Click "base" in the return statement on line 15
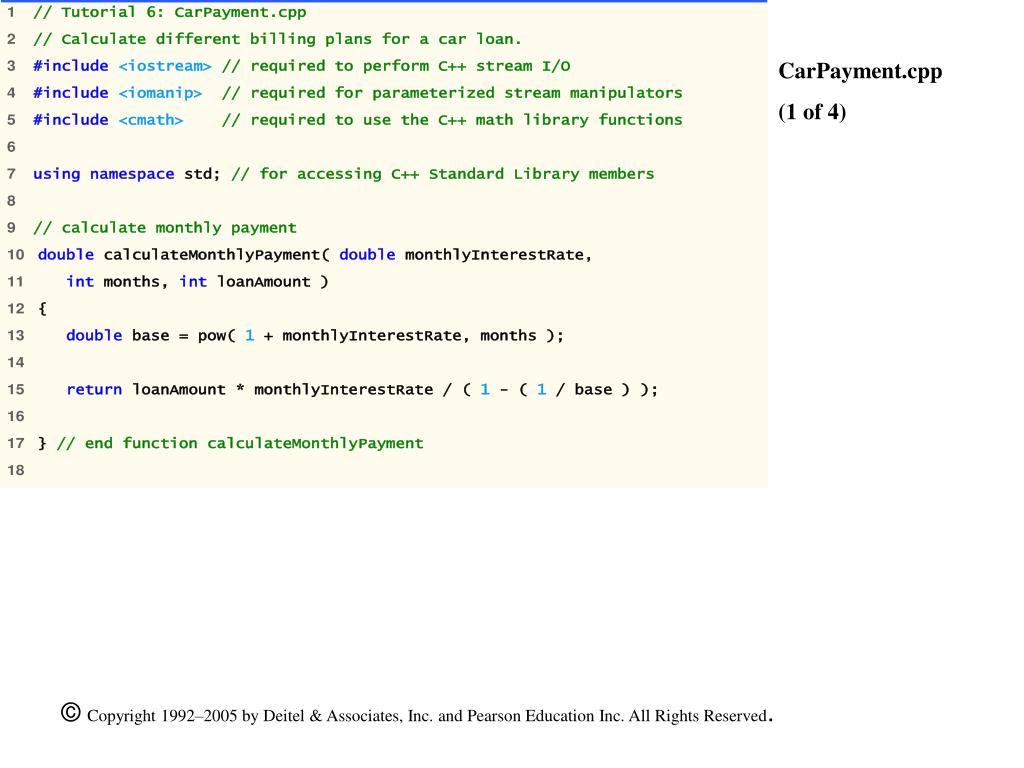The width and height of the screenshot is (1024, 768). 593,390
